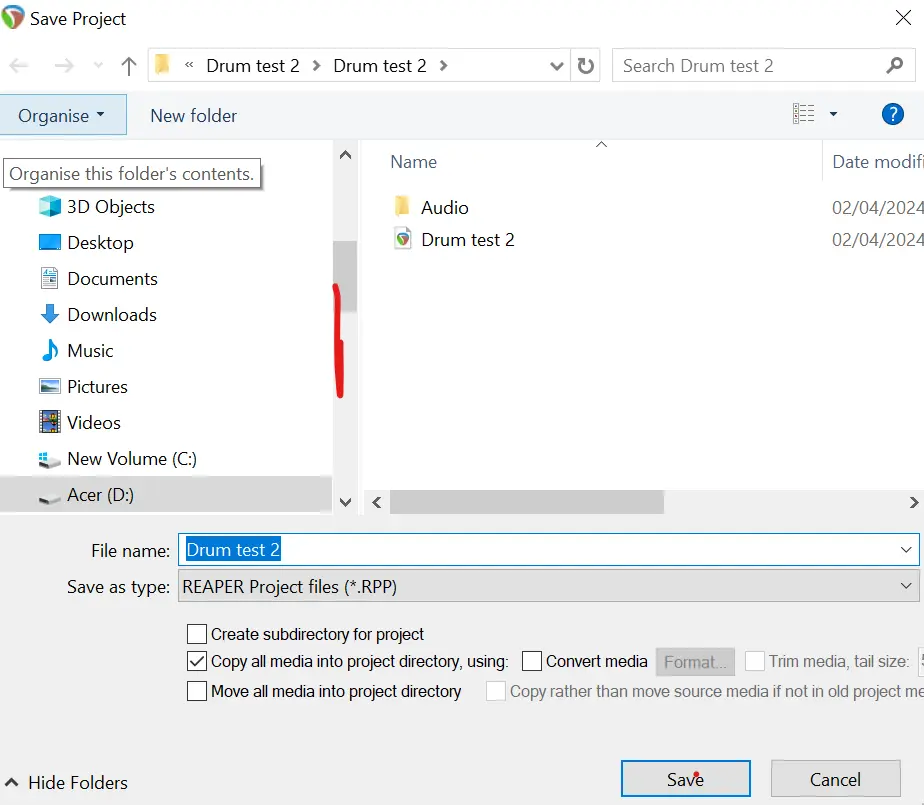Click the blue Help question mark icon
This screenshot has width=924, height=805.
892,114
